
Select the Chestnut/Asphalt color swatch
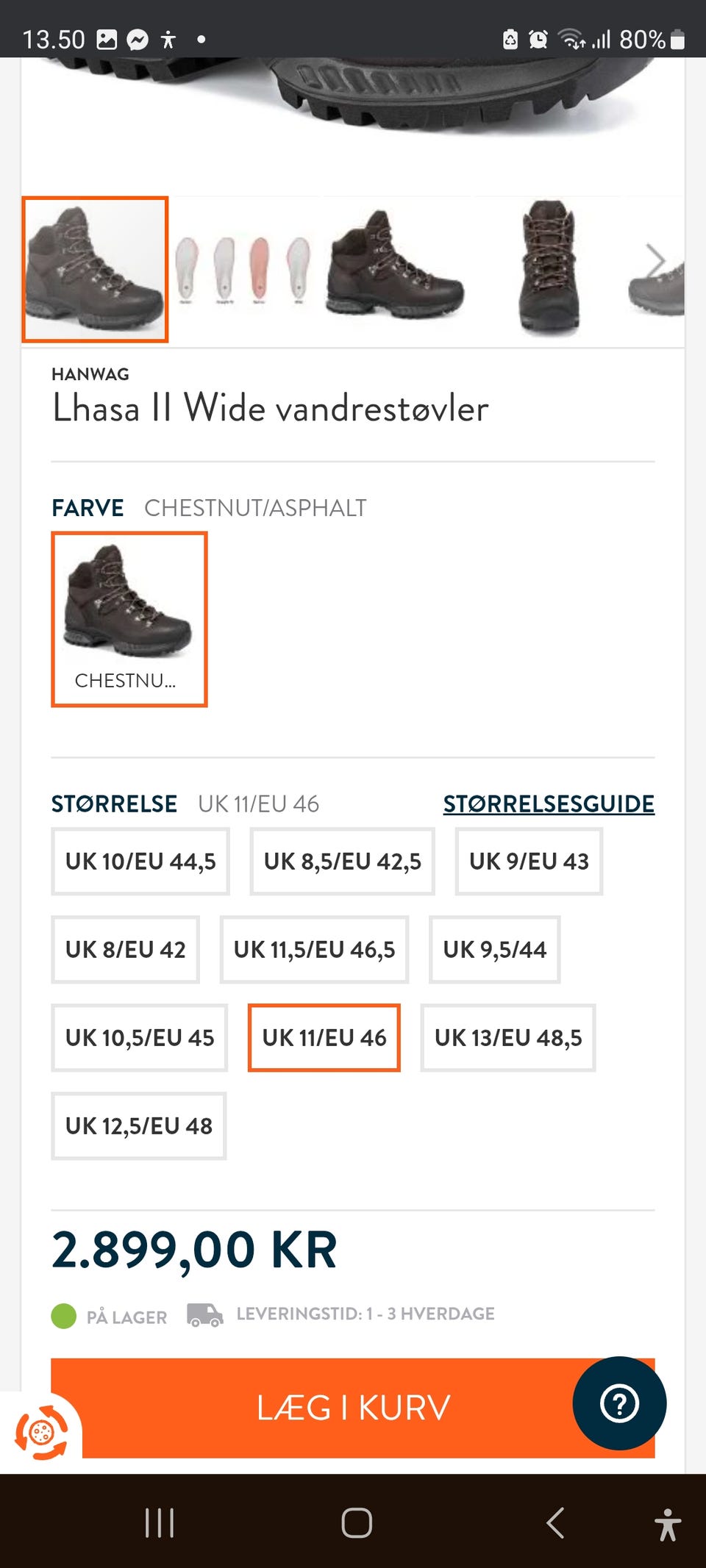(x=129, y=619)
